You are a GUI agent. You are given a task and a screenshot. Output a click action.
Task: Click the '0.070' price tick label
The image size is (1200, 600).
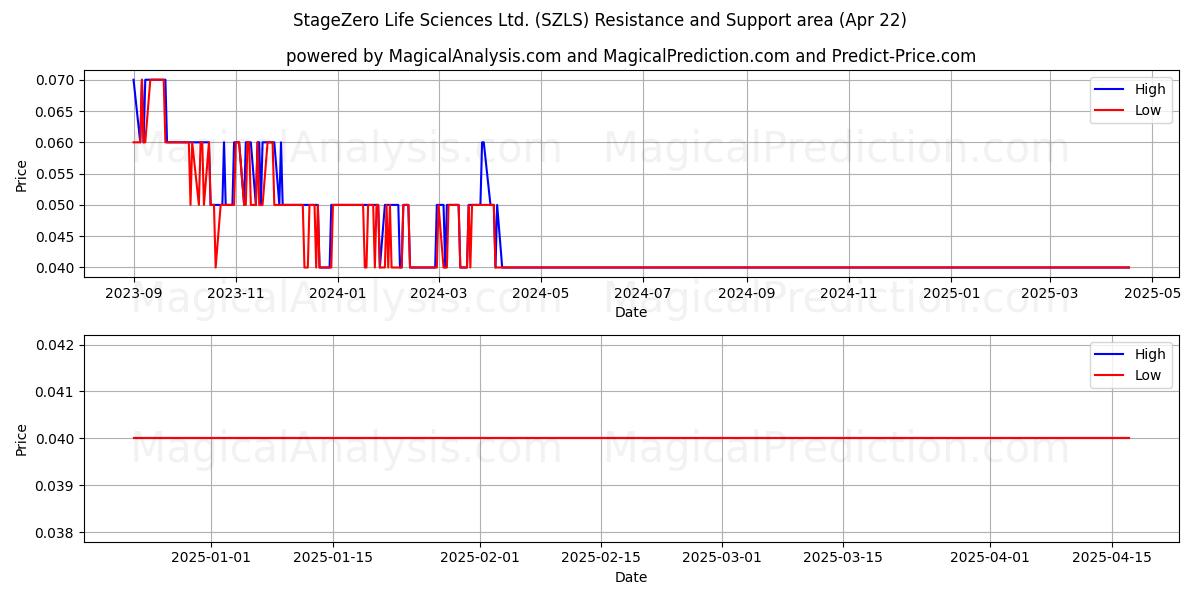(x=56, y=80)
